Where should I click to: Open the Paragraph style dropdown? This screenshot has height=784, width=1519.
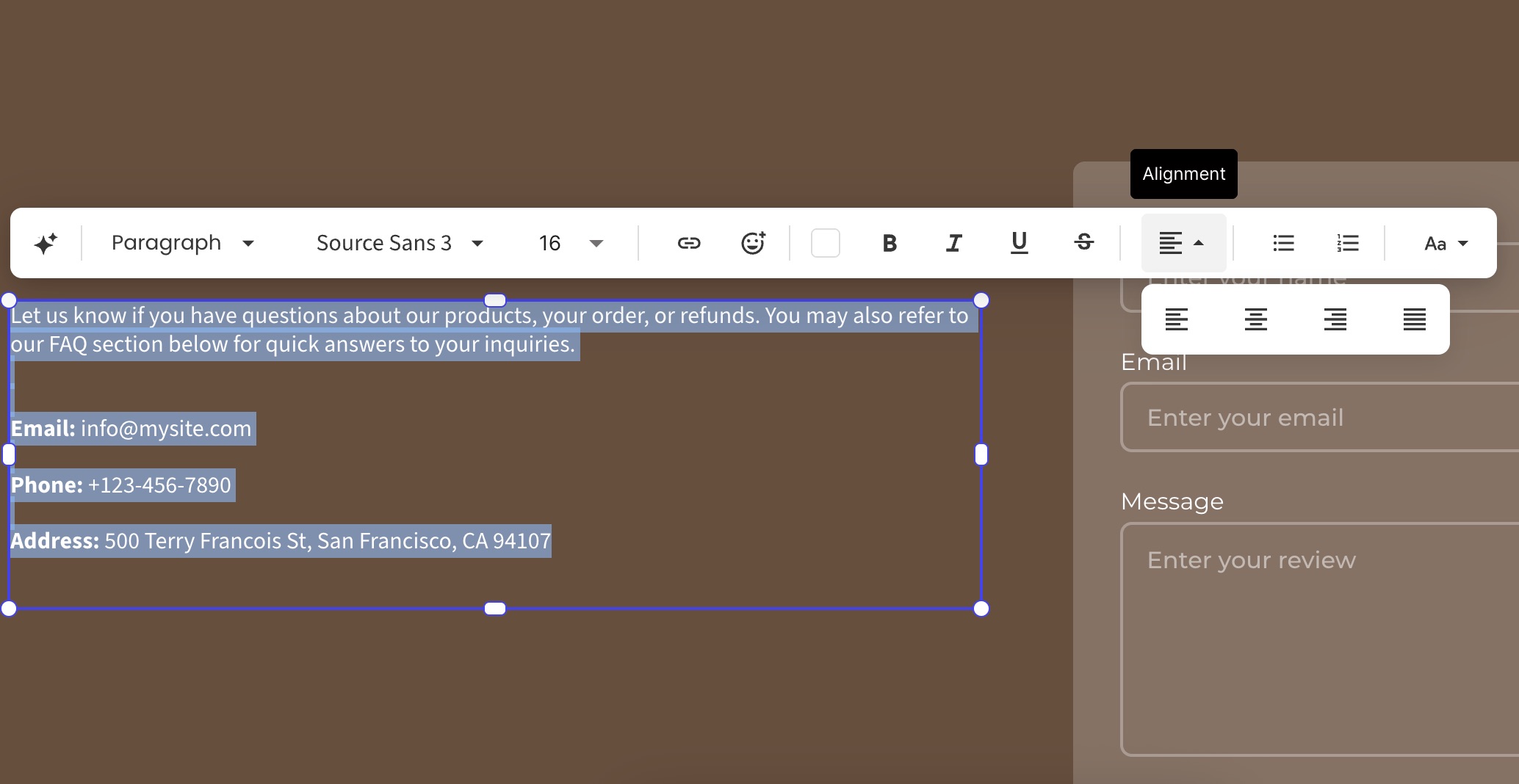pyautogui.click(x=183, y=243)
